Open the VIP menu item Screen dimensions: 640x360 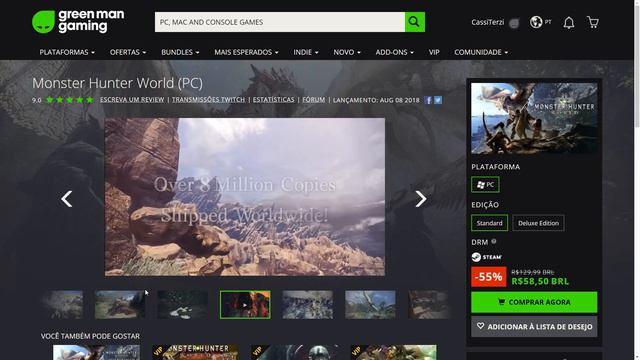coord(434,52)
